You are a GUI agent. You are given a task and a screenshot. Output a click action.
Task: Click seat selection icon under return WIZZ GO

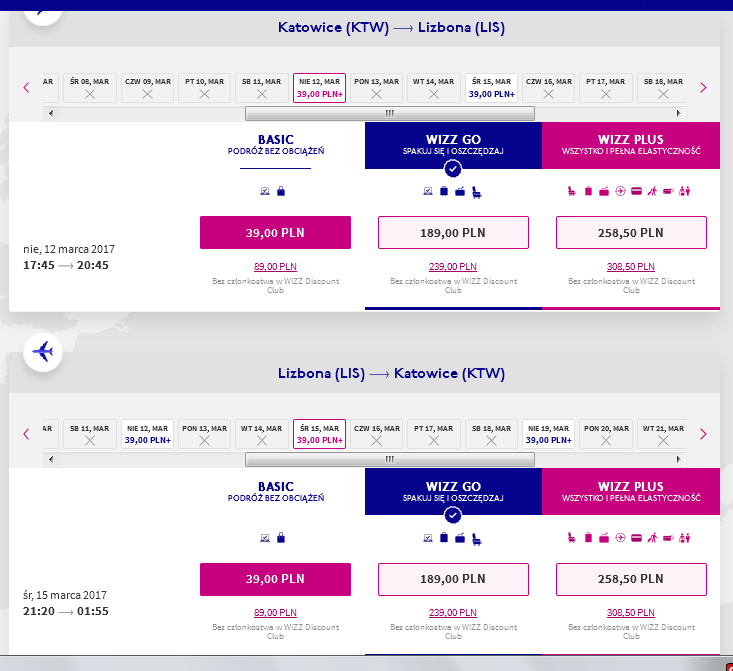click(476, 539)
